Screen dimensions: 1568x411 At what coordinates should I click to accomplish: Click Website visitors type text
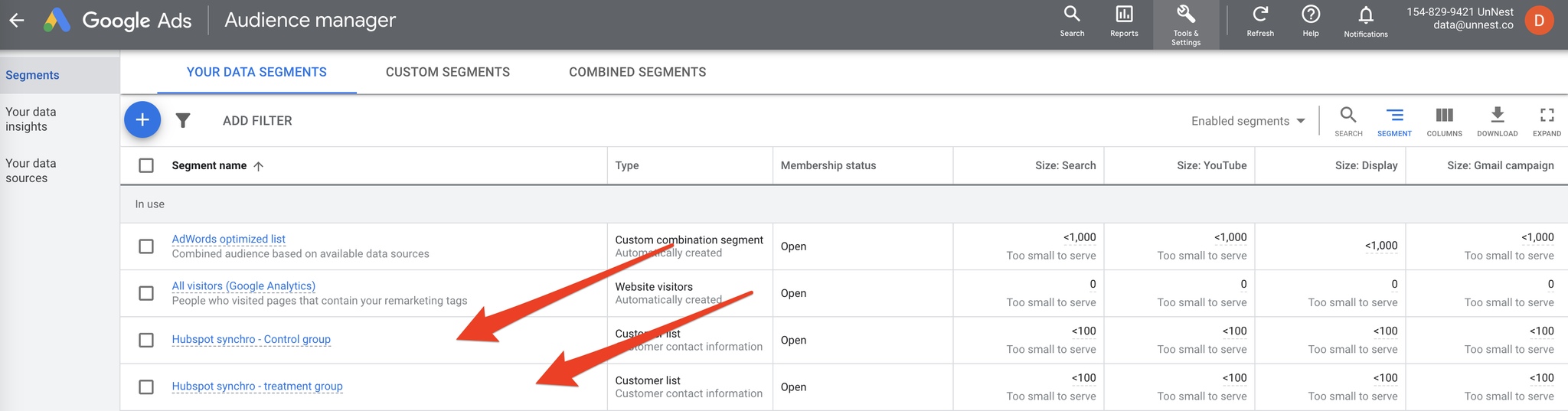pos(654,286)
